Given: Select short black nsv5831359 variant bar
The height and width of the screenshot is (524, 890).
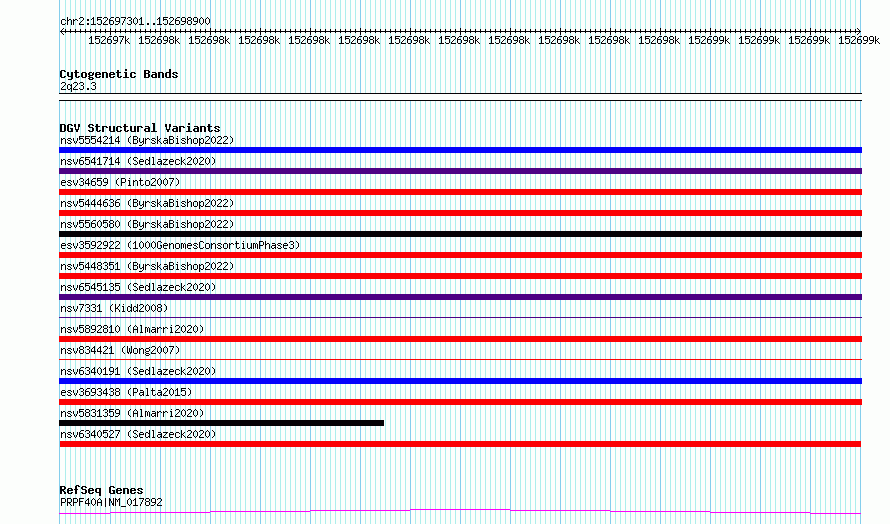Looking at the screenshot, I should [221, 423].
